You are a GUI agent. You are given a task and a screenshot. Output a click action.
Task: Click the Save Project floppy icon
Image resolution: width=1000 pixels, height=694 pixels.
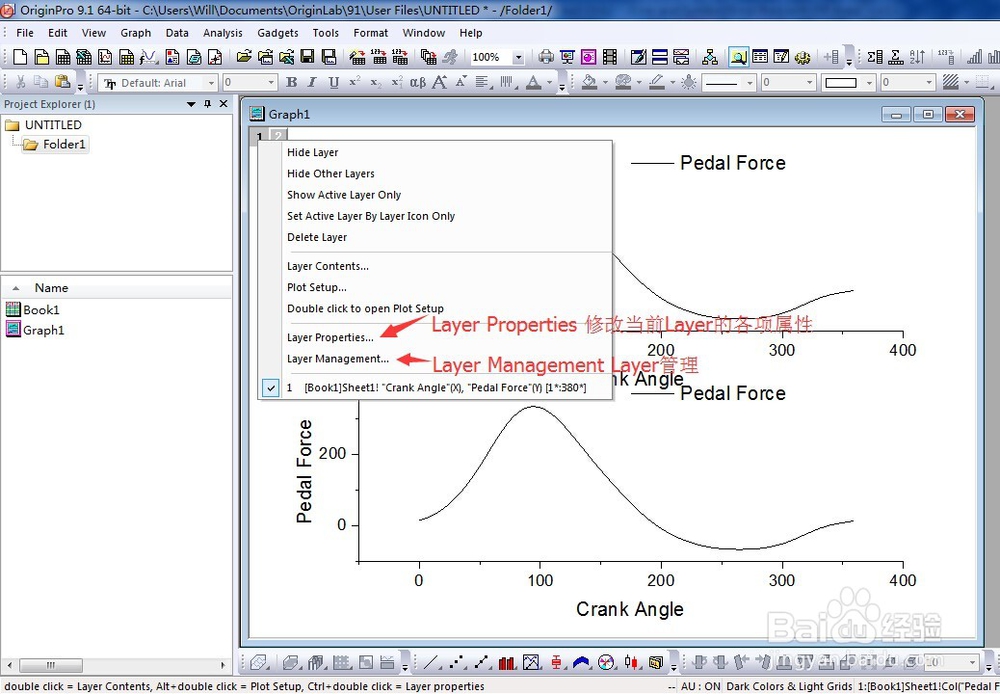click(307, 57)
